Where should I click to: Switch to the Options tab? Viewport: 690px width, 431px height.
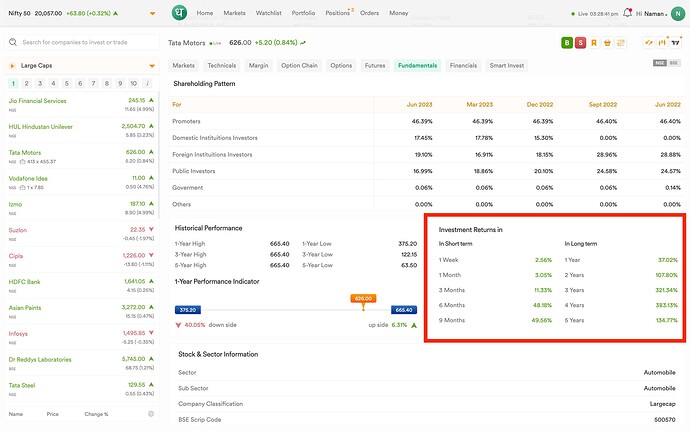341,66
